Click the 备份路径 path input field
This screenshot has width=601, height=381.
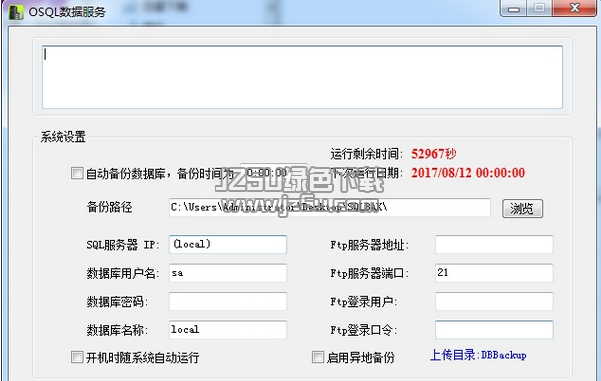(330, 207)
